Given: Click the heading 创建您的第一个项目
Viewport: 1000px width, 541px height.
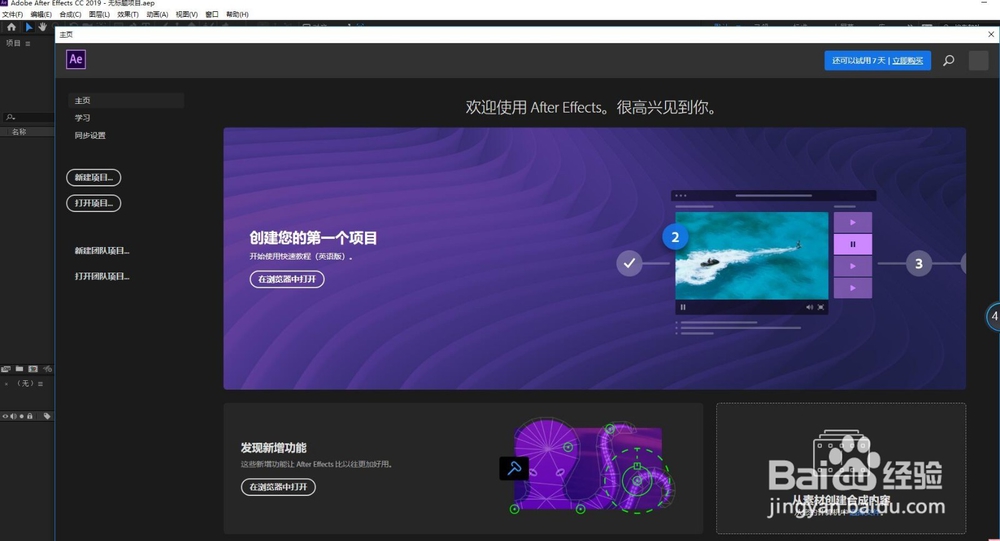Looking at the screenshot, I should pos(313,238).
